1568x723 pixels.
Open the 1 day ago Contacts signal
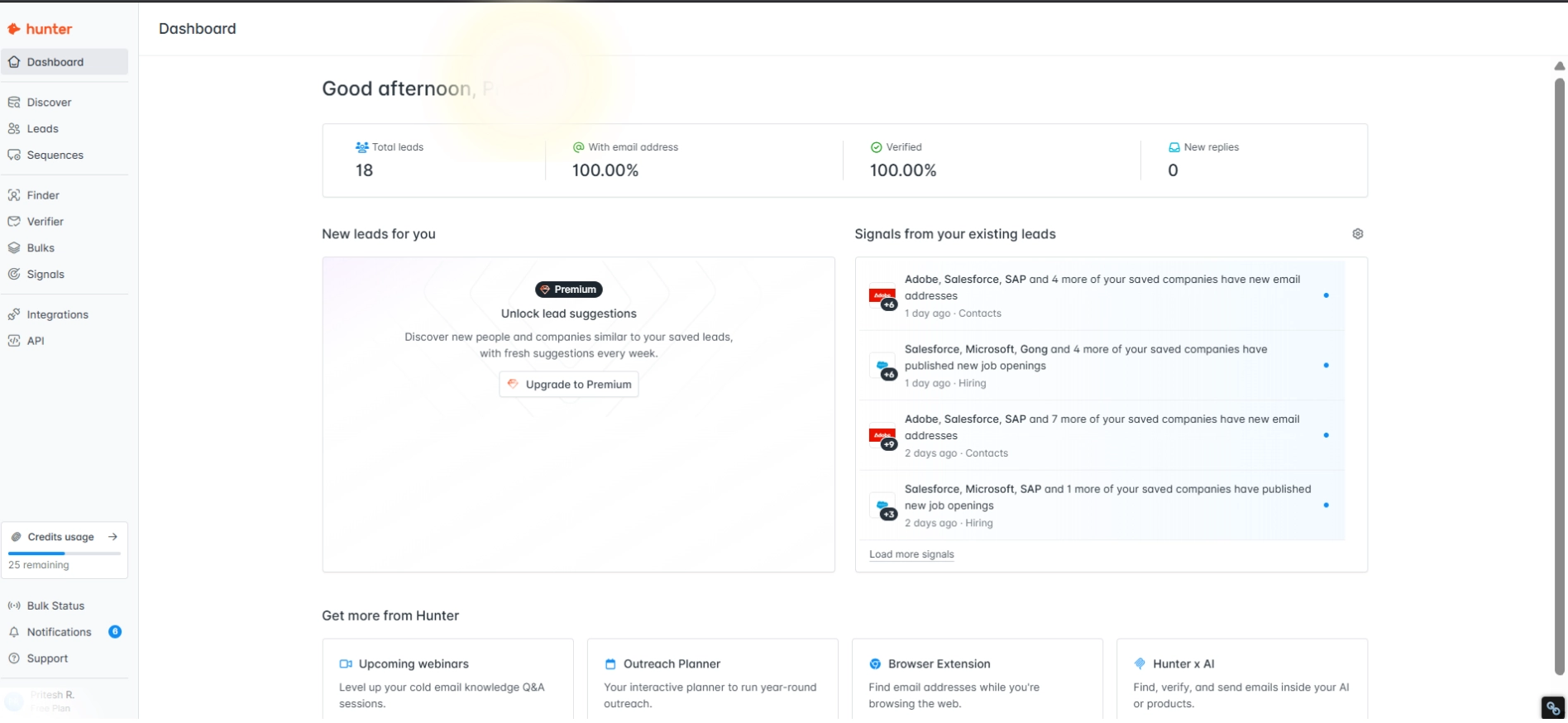(x=1102, y=295)
